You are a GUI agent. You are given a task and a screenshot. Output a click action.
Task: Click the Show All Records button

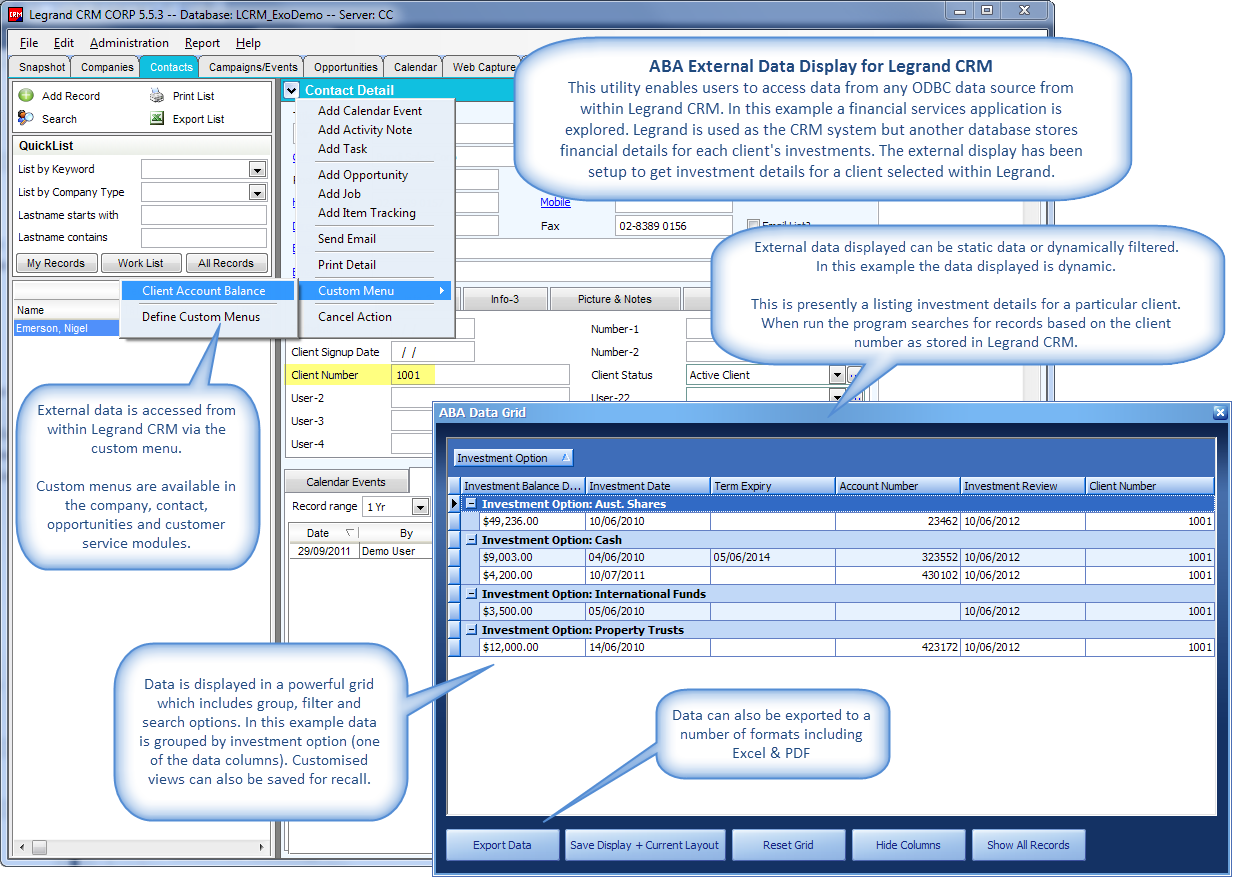(1028, 845)
